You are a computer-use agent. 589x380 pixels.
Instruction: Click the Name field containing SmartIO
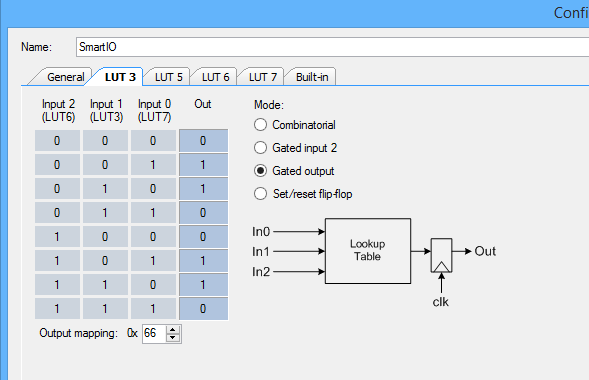tap(332, 47)
